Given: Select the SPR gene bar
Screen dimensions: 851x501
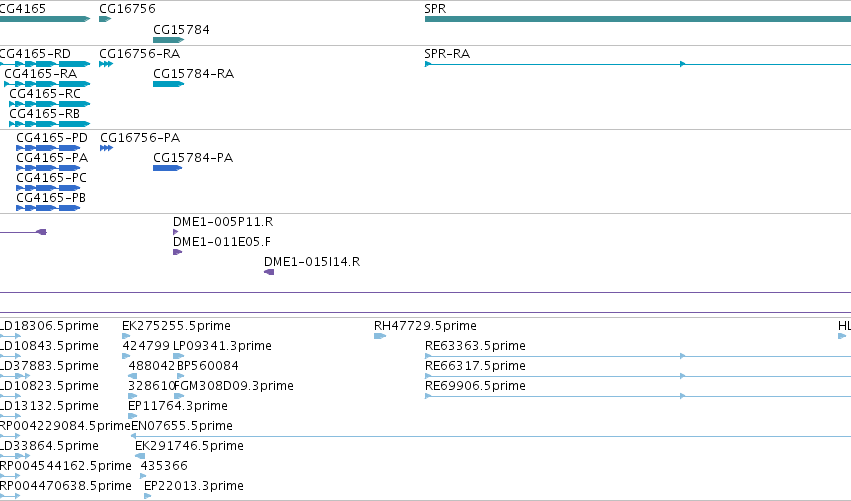Looking at the screenshot, I should coord(638,19).
